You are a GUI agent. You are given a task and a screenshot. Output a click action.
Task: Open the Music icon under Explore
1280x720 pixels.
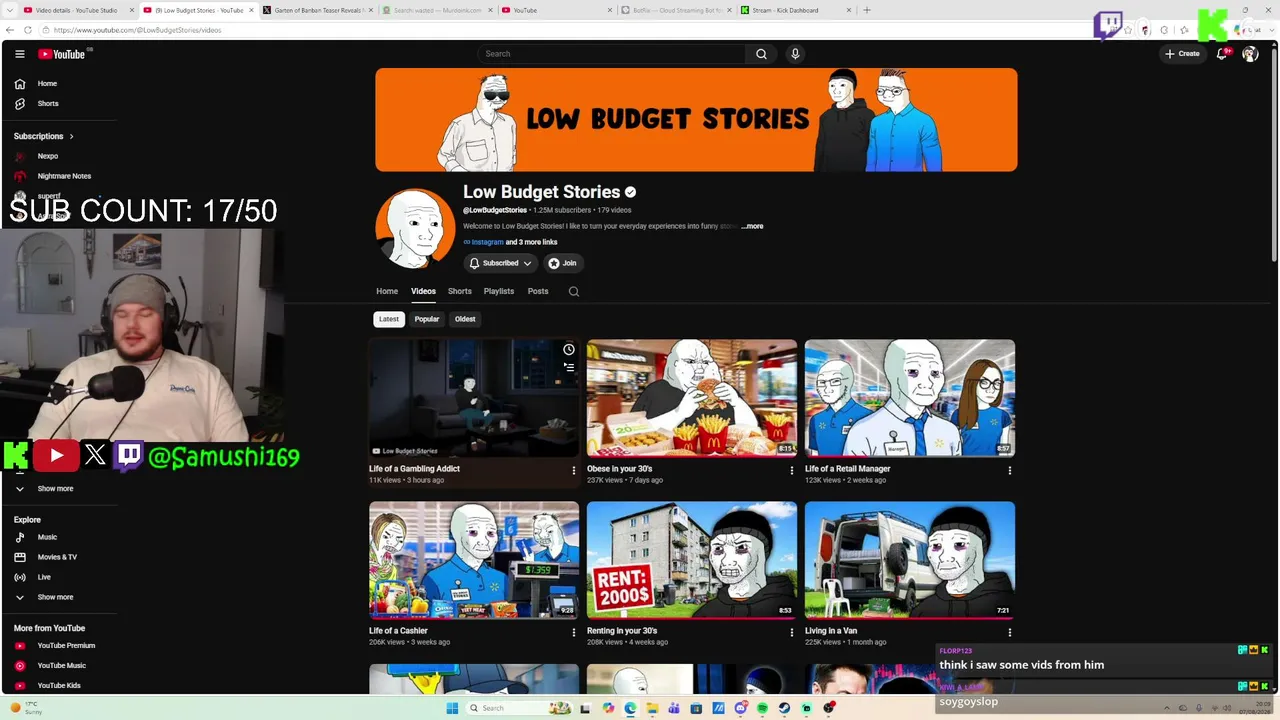tap(20, 537)
